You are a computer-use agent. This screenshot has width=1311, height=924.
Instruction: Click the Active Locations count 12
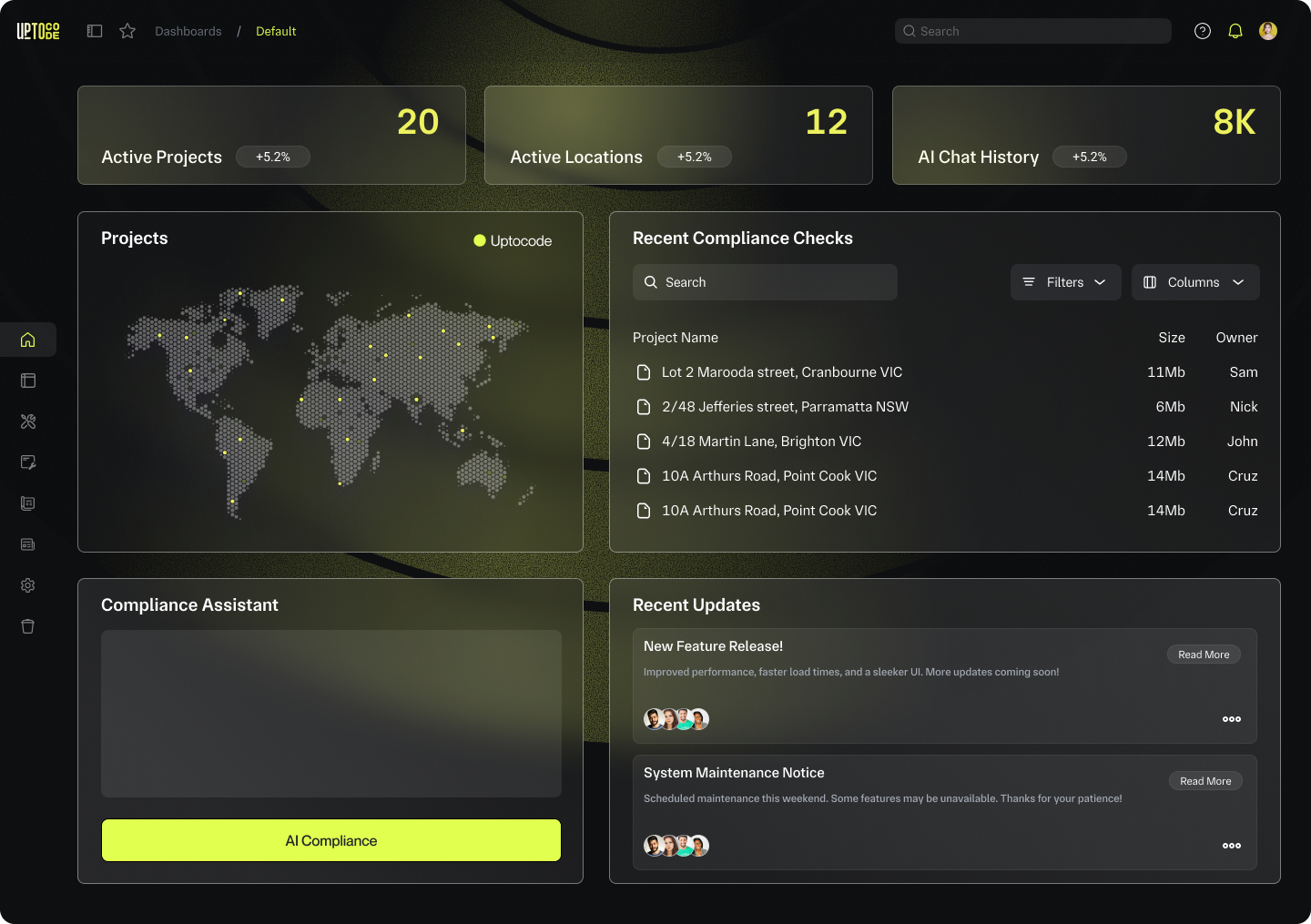click(x=827, y=122)
